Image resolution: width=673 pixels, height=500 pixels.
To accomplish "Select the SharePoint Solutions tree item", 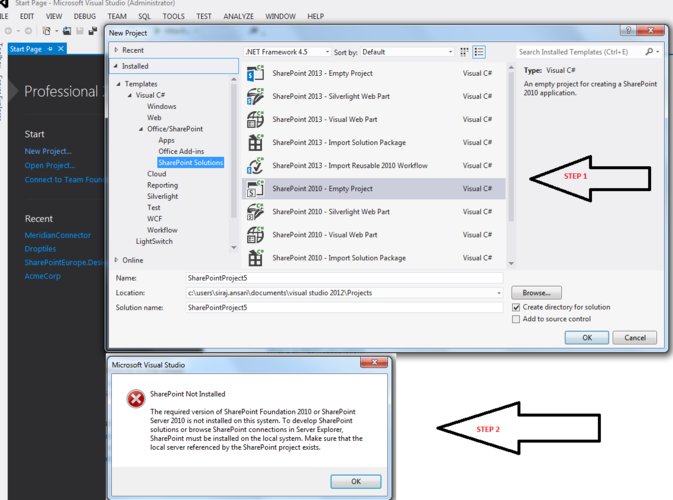I will (x=191, y=163).
